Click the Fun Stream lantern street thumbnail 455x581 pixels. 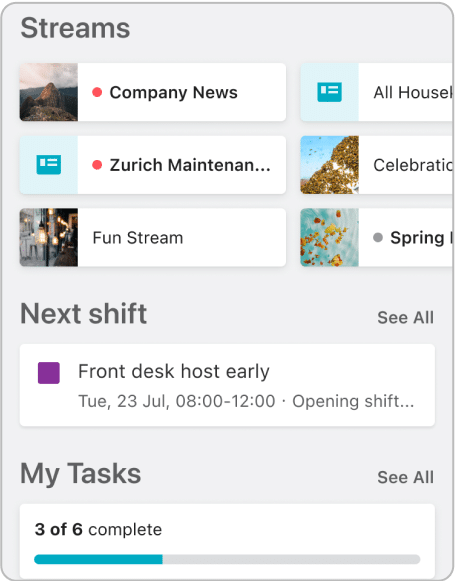click(49, 237)
